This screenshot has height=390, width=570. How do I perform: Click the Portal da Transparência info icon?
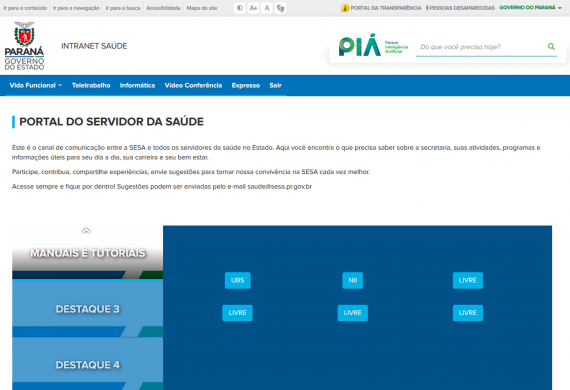coord(345,8)
